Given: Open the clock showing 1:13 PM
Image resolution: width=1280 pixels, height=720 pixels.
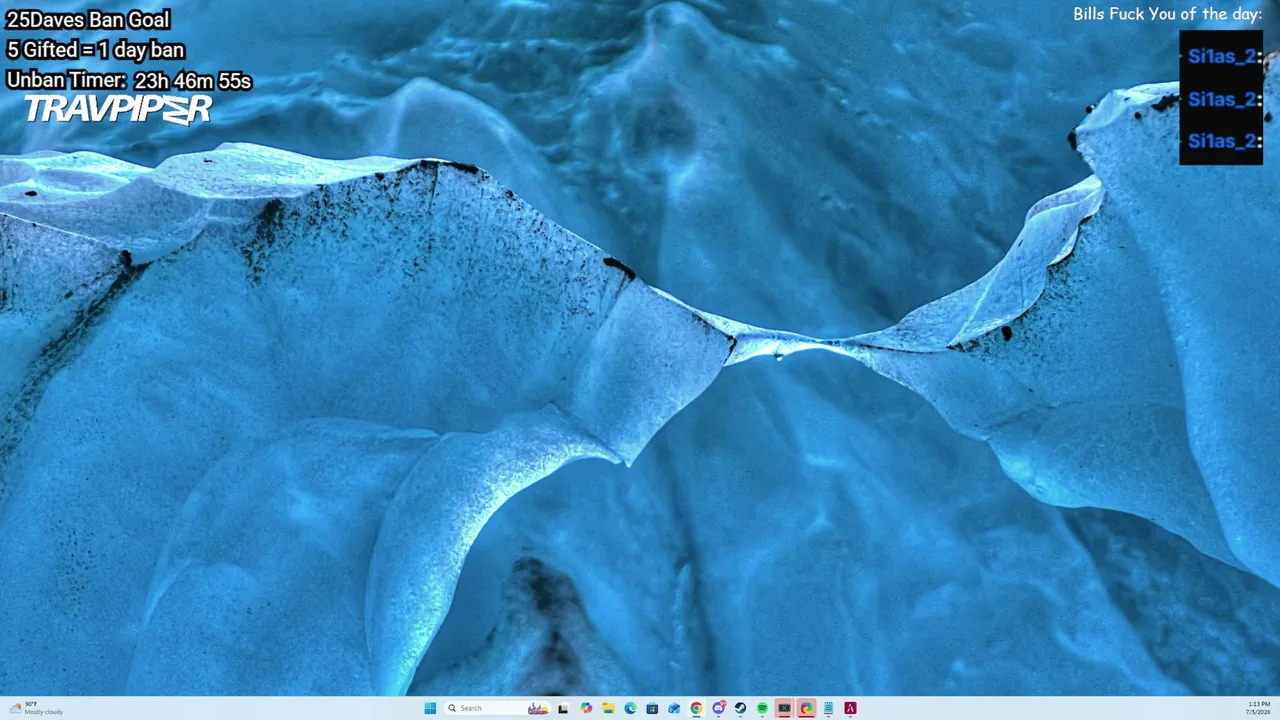Looking at the screenshot, I should point(1259,708).
